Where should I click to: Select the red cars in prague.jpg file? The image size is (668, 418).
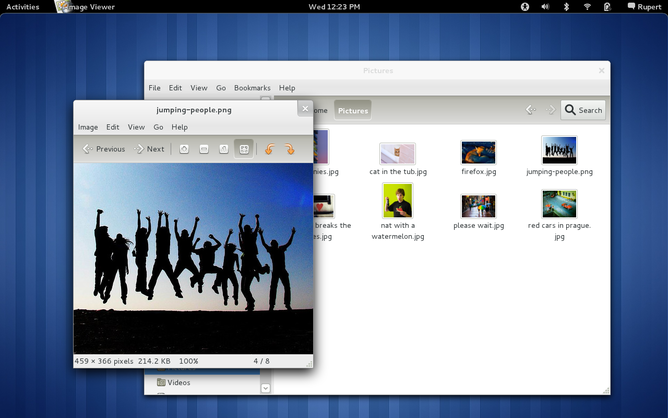point(559,205)
